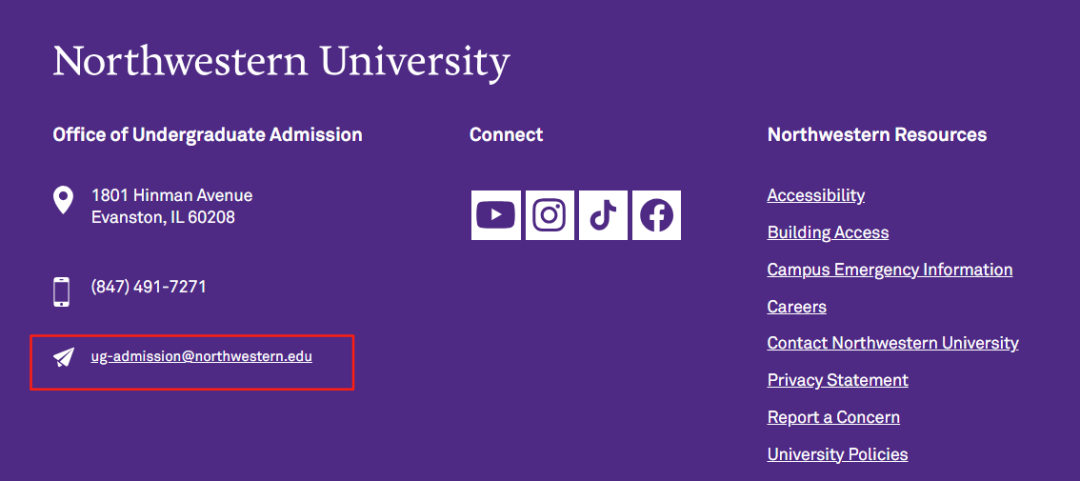The width and height of the screenshot is (1080, 481).
Task: Click the (847) 491-7271 phone number
Action: [x=148, y=287]
